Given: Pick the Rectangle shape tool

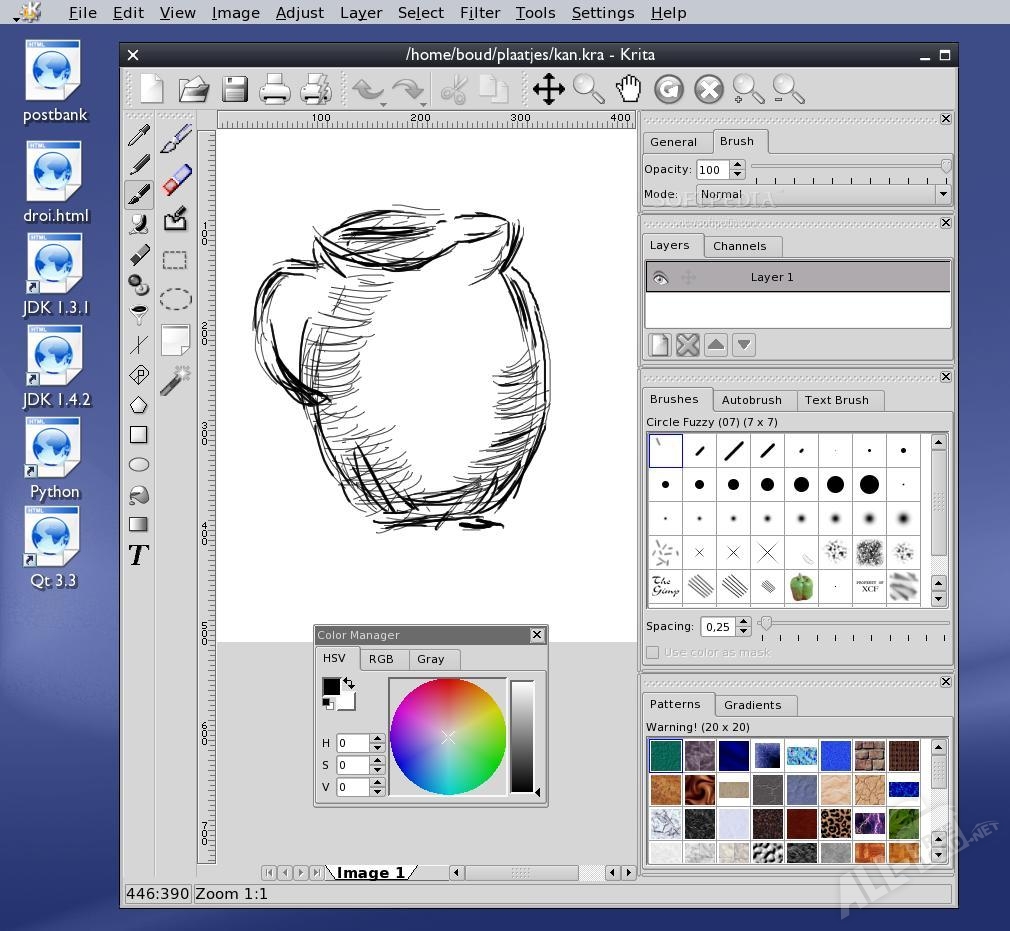Looking at the screenshot, I should pos(139,435).
